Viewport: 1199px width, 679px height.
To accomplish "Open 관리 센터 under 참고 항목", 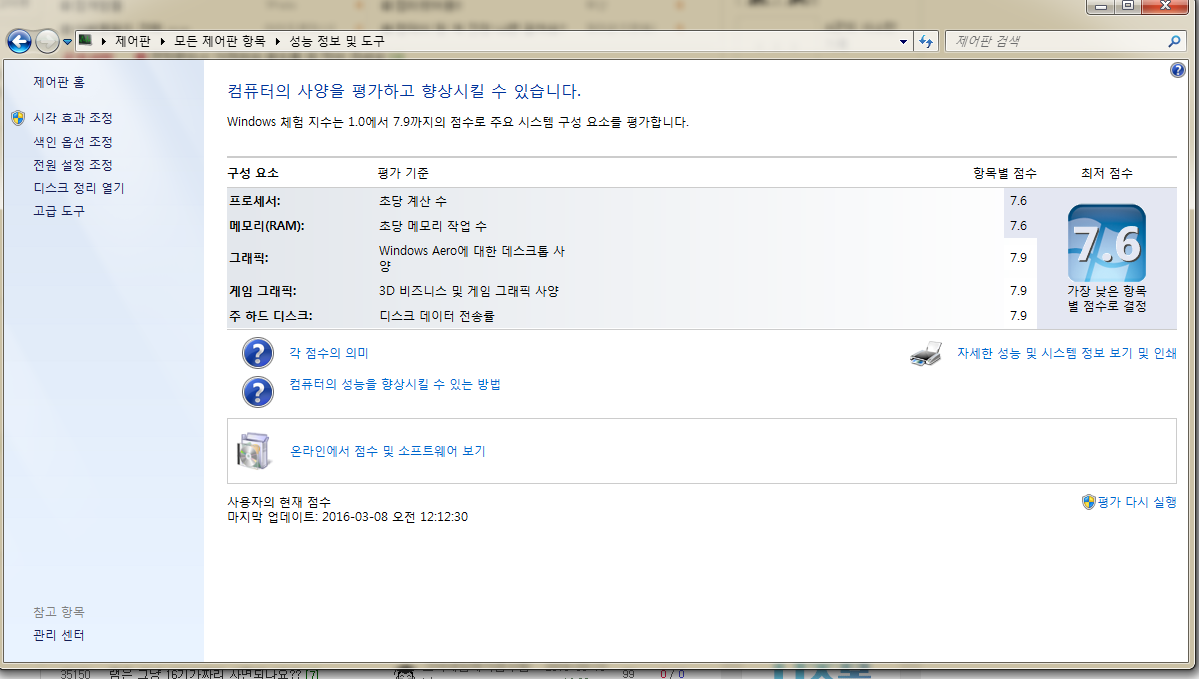I will pyautogui.click(x=59, y=636).
